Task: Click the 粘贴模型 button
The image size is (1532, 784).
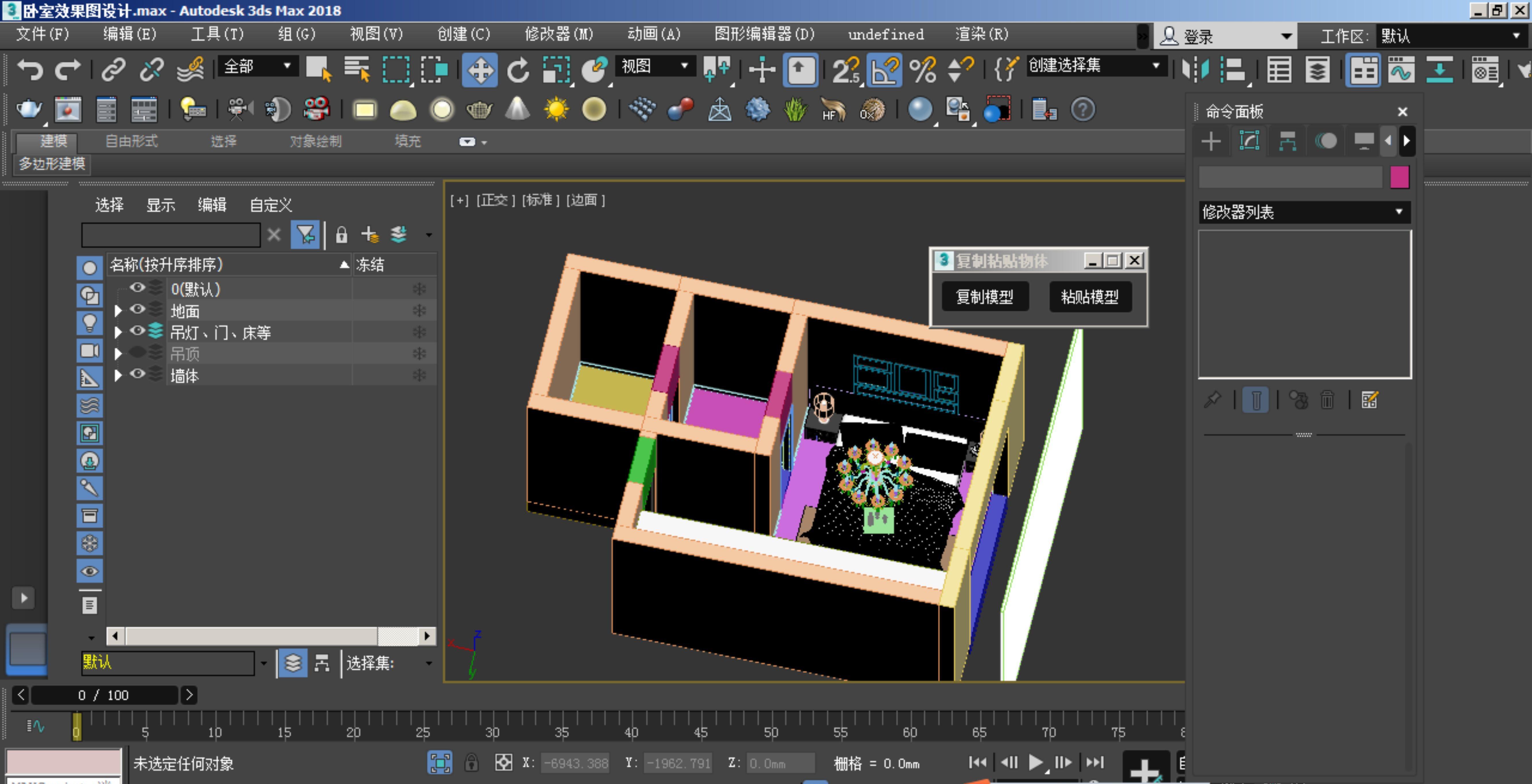Action: pyautogui.click(x=1090, y=297)
